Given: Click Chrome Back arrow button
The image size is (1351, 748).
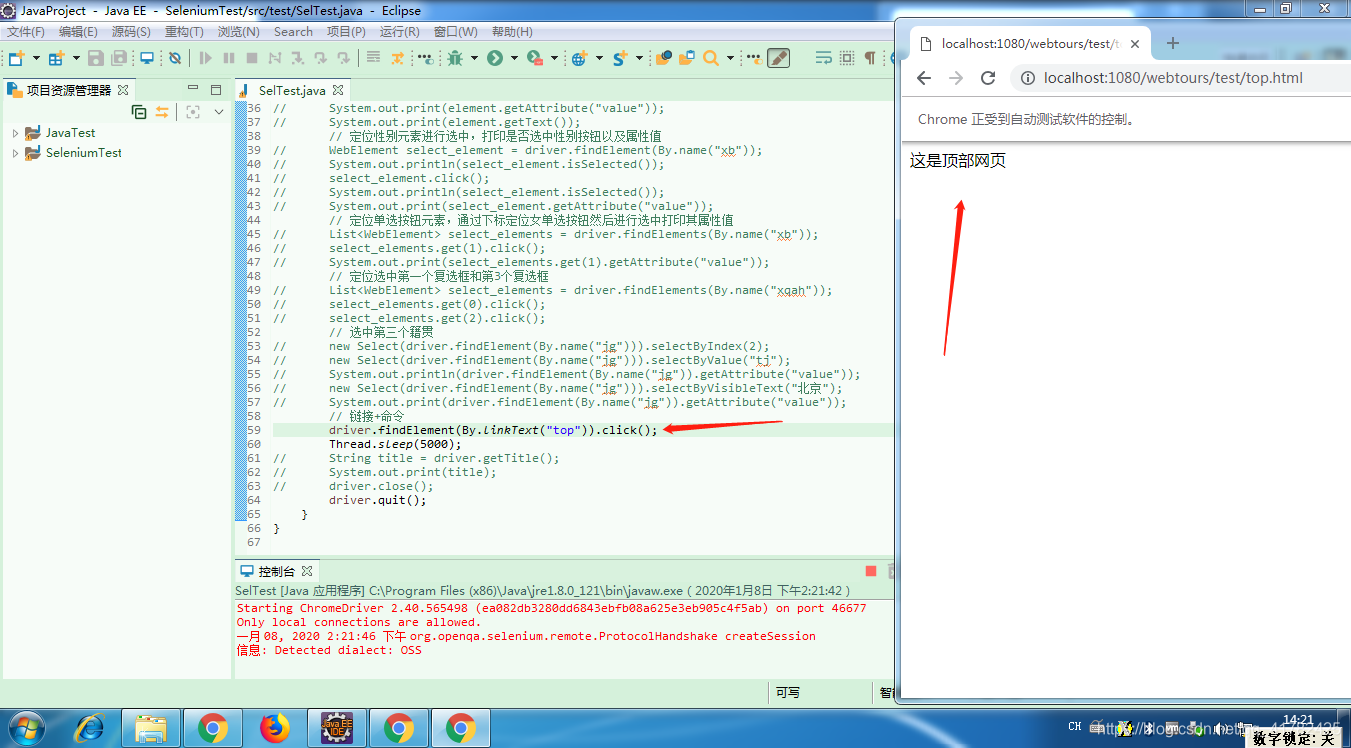Looking at the screenshot, I should (924, 78).
